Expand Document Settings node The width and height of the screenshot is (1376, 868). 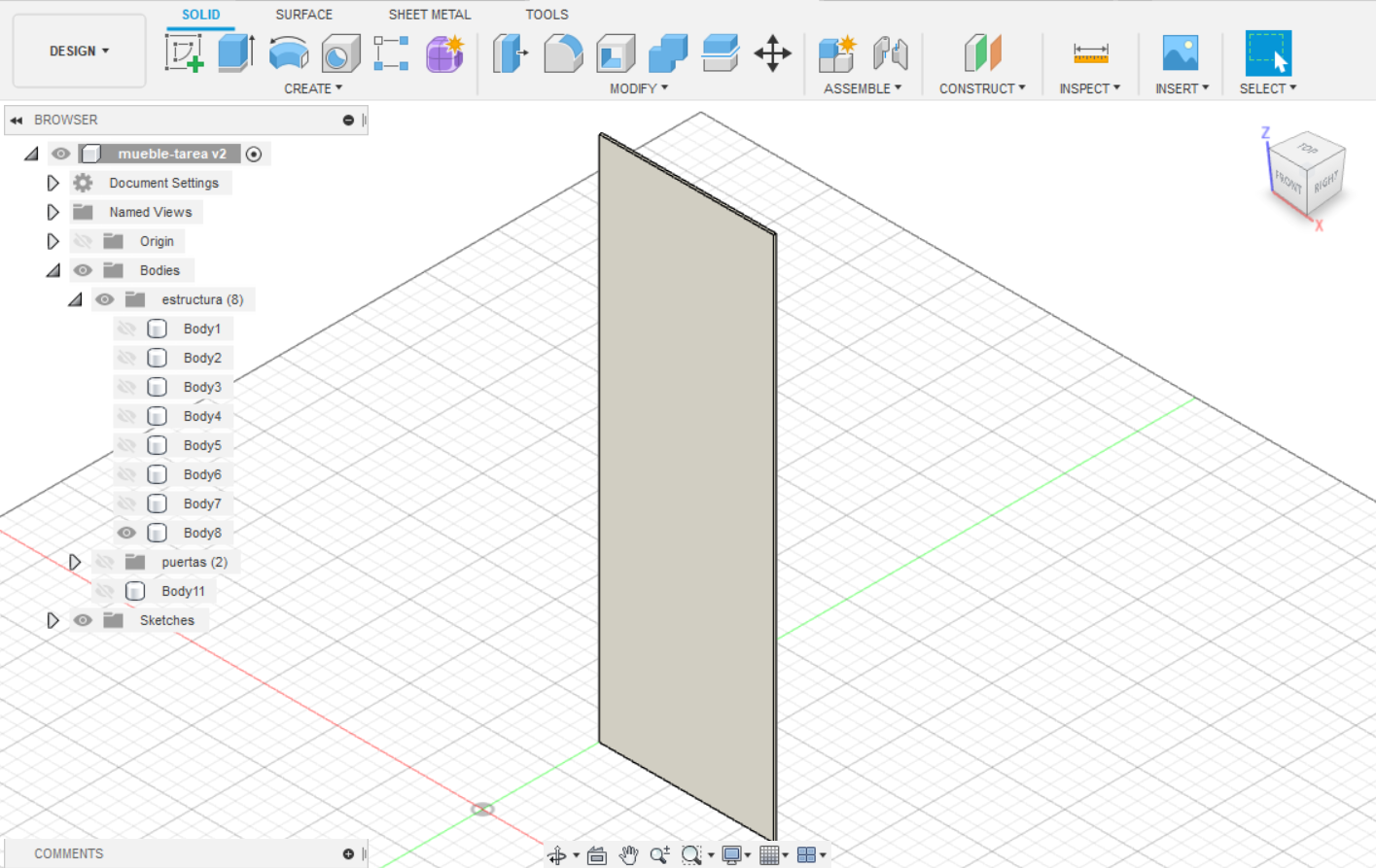click(53, 183)
